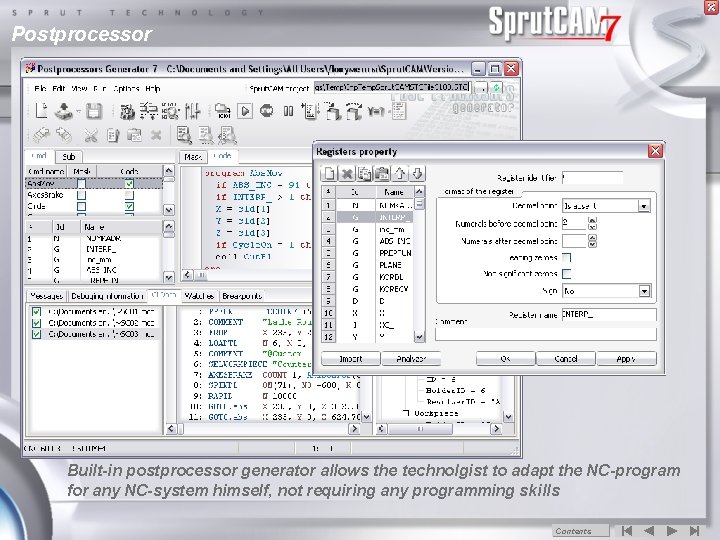Jump to the last slide icon
This screenshot has width=720, height=540.
point(694,531)
